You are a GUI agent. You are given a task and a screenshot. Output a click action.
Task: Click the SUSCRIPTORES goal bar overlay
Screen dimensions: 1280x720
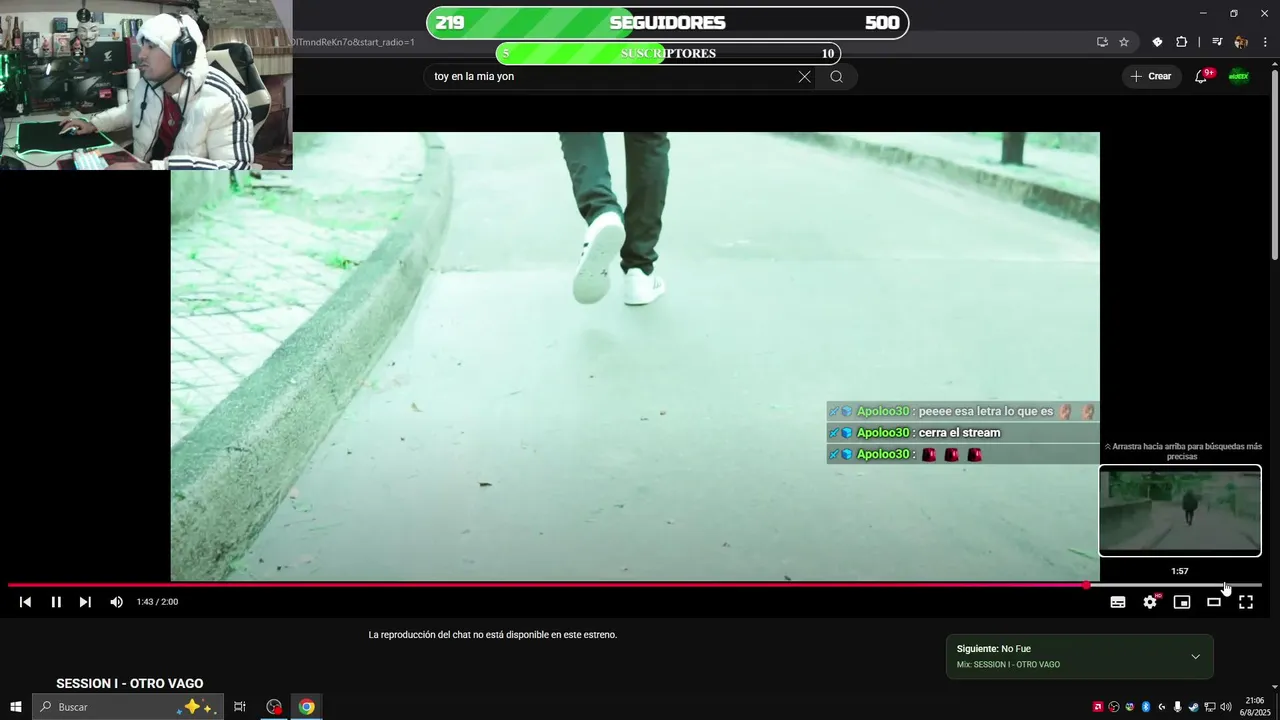[x=667, y=53]
